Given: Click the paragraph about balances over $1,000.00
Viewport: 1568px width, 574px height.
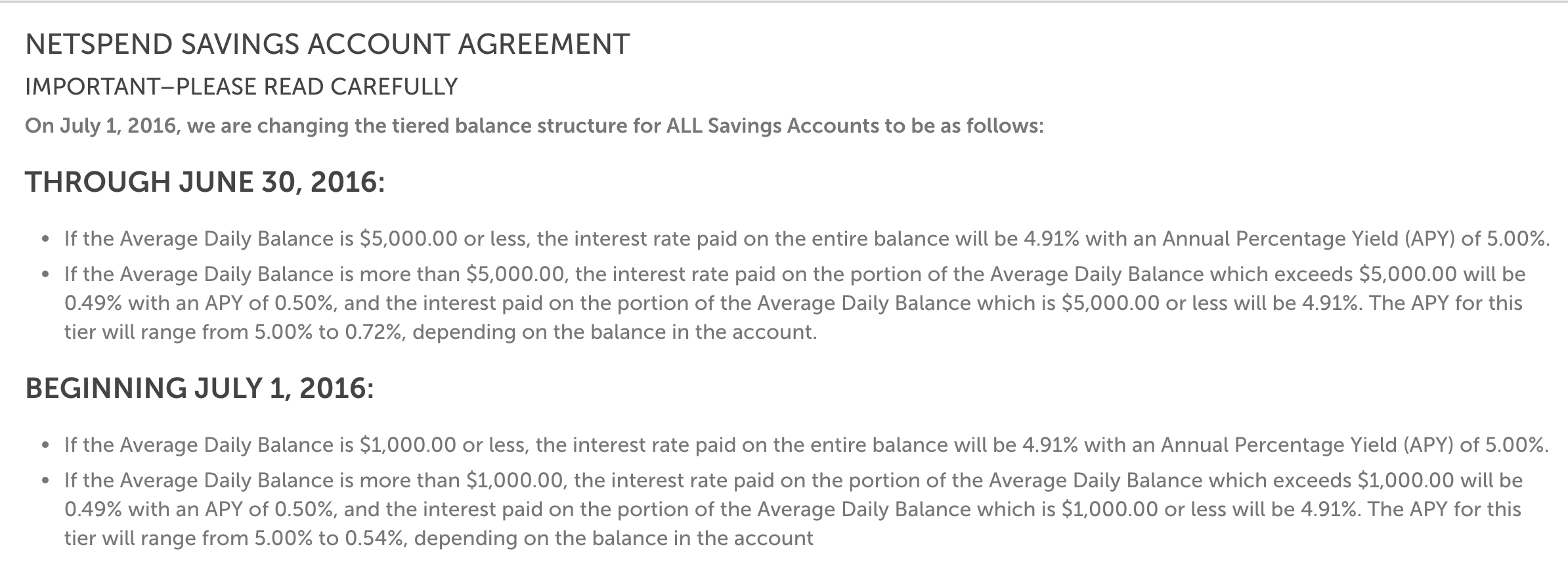Looking at the screenshot, I should [793, 509].
